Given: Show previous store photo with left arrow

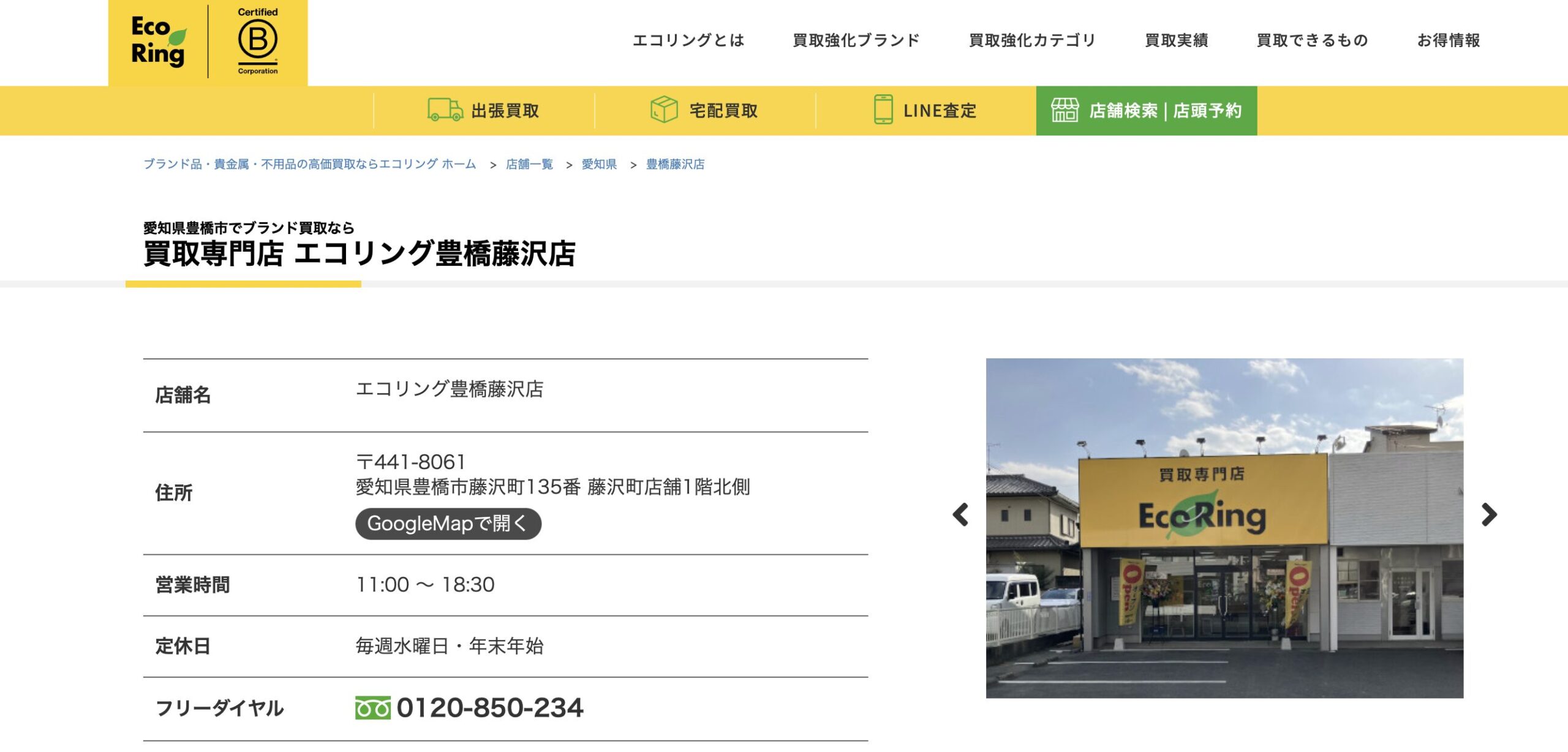Looking at the screenshot, I should point(960,515).
